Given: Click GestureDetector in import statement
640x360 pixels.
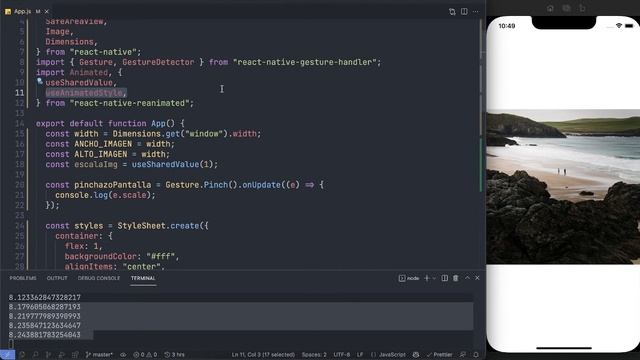Looking at the screenshot, I should pyautogui.click(x=158, y=62).
